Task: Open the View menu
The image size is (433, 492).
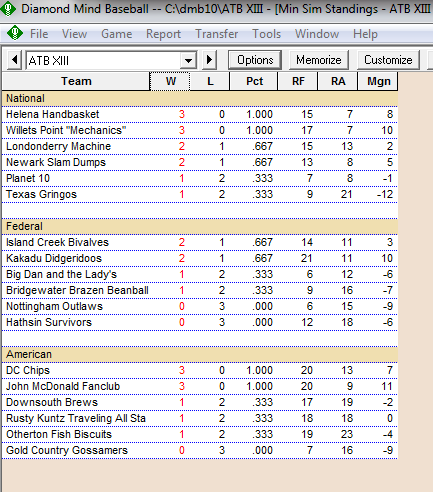Action: click(74, 34)
